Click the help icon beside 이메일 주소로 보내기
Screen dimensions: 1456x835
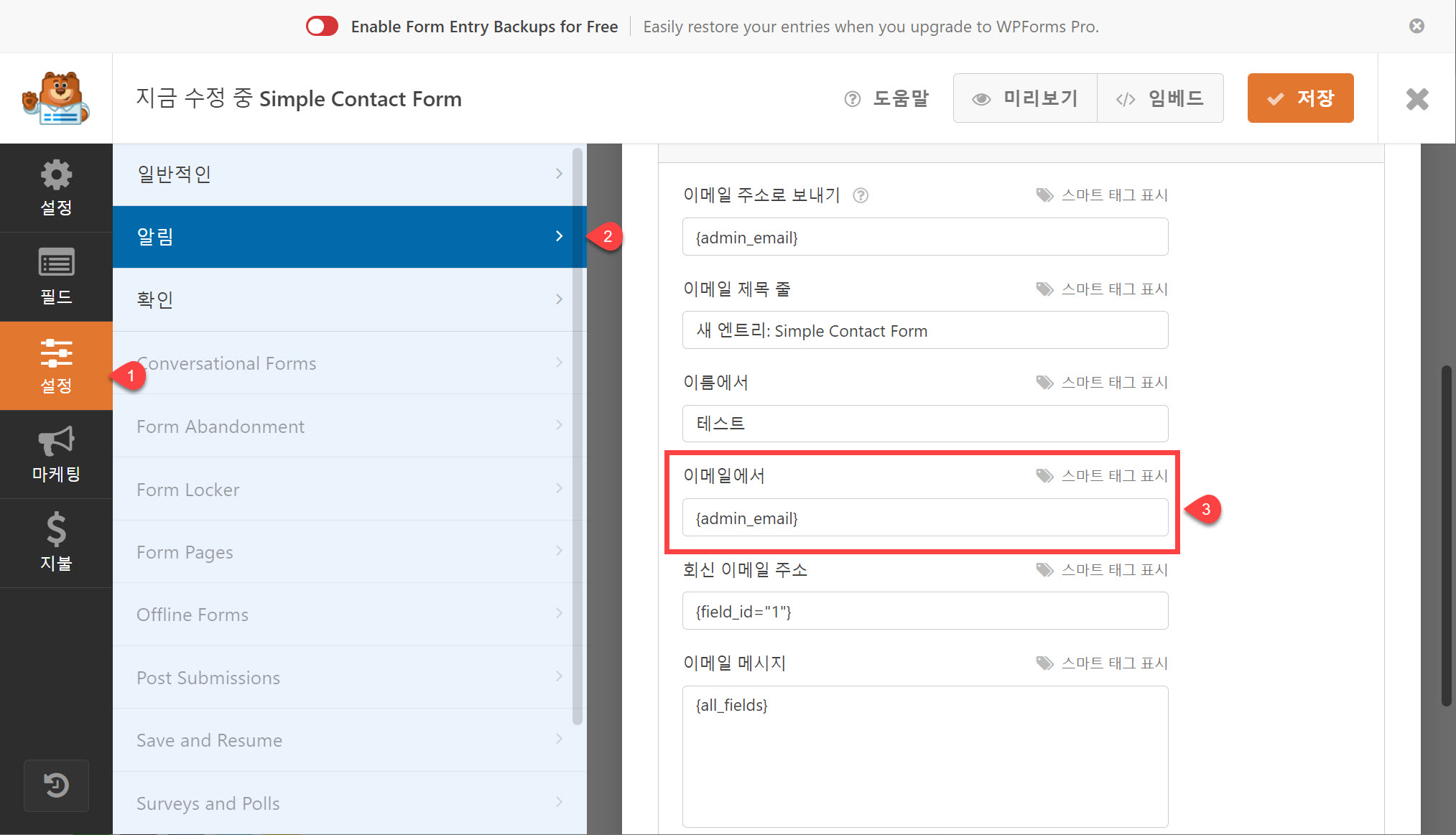(860, 195)
